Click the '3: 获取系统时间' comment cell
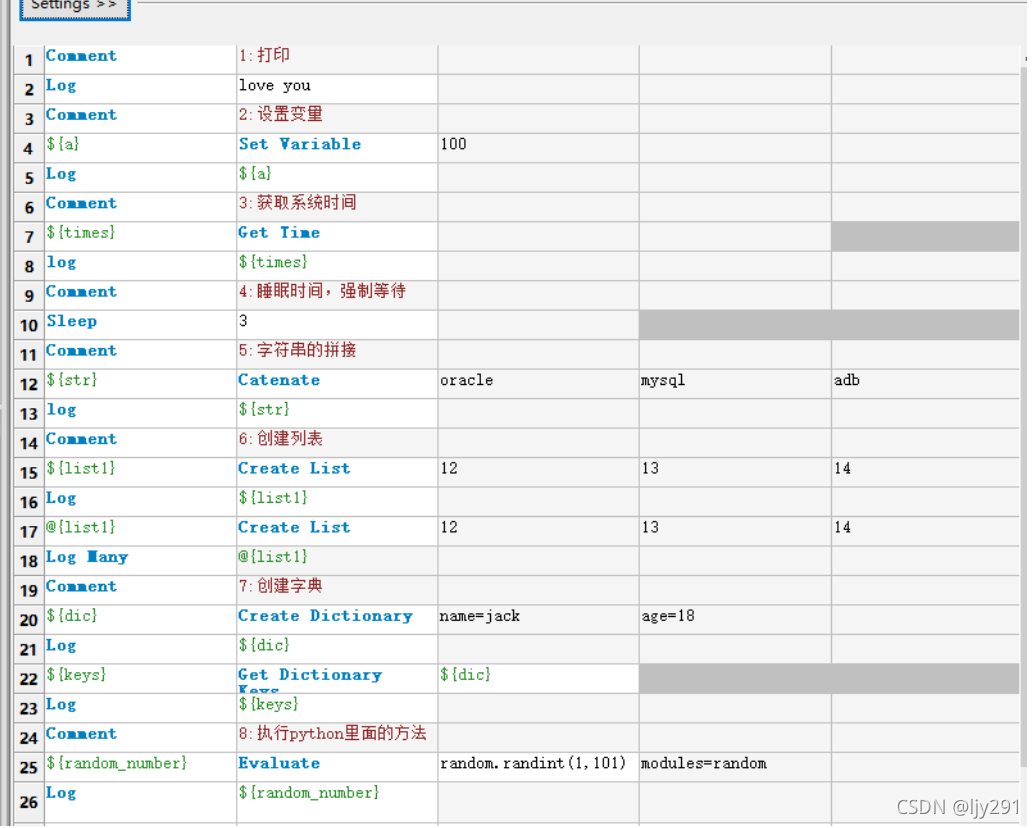The width and height of the screenshot is (1033, 828). point(337,206)
